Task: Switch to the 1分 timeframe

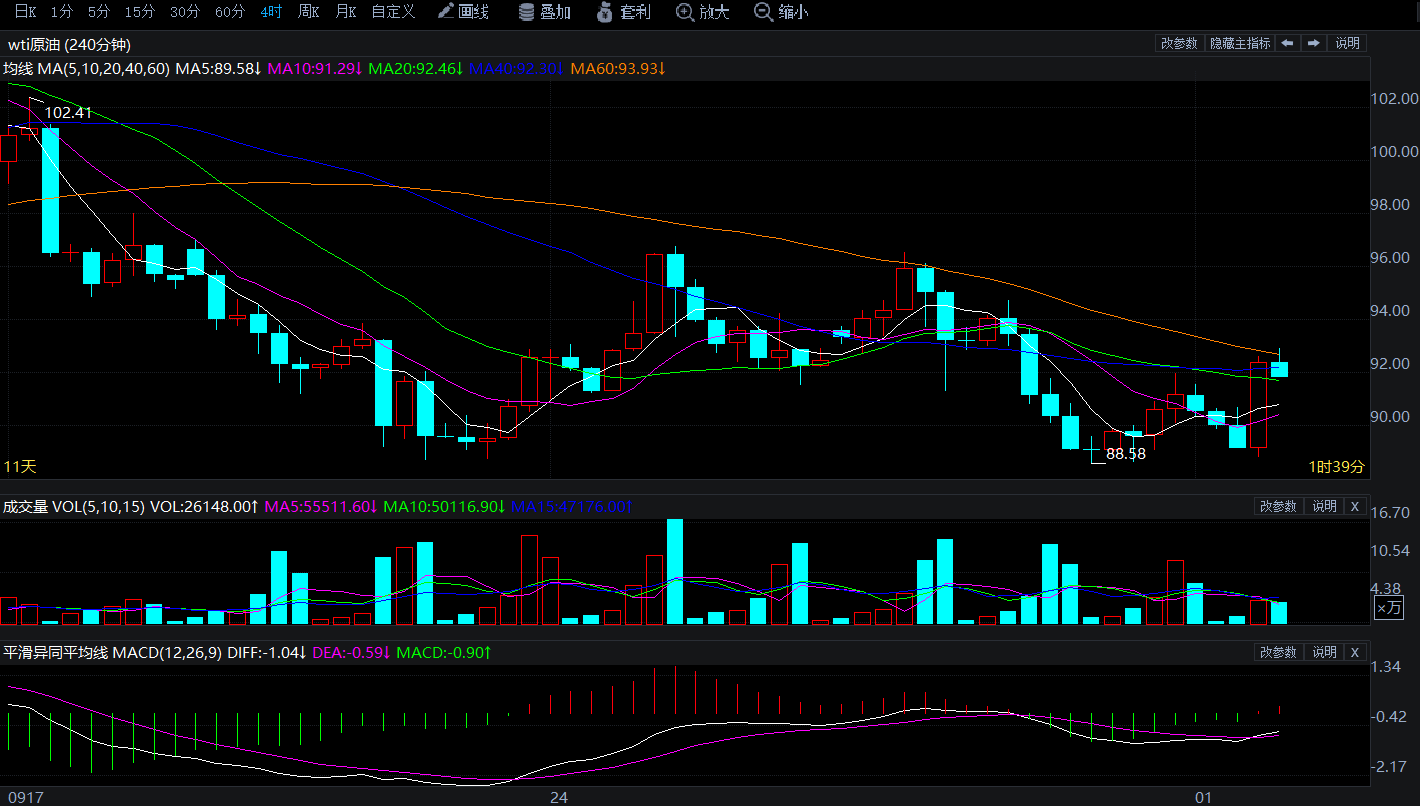Action: [x=61, y=12]
